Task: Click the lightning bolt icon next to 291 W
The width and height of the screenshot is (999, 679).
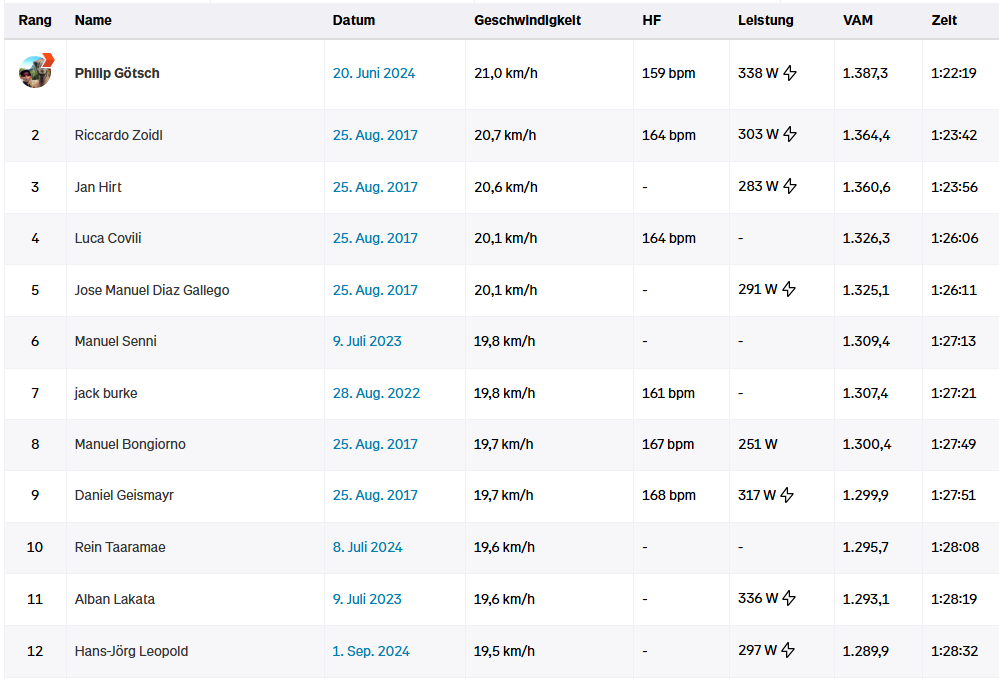Action: [x=790, y=290]
